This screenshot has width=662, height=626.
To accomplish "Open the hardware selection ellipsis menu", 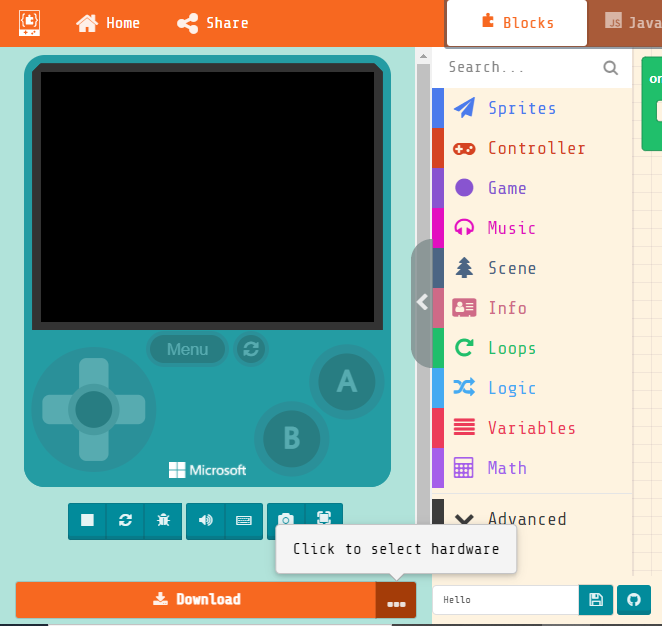I will tap(396, 600).
